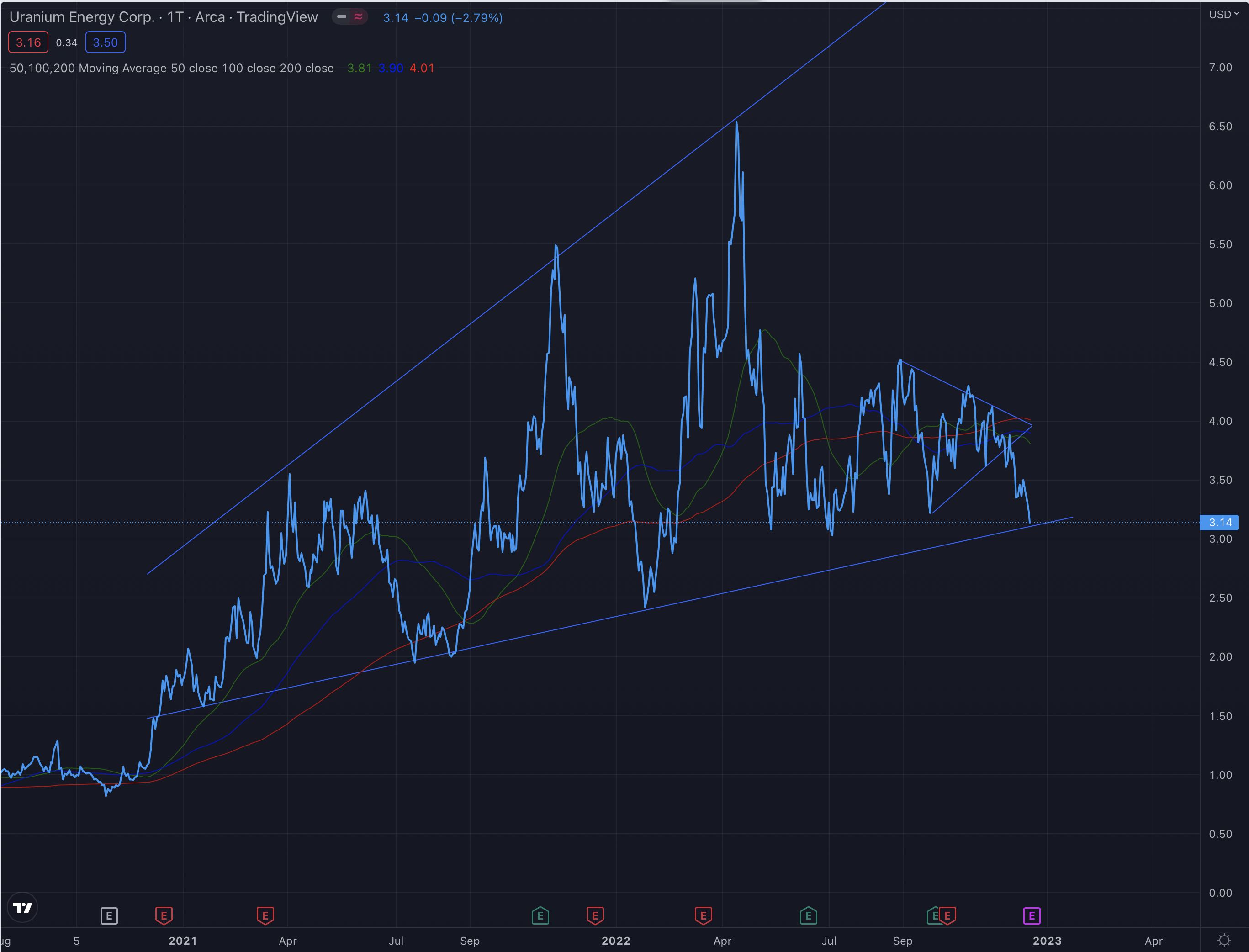Click the 5.00 level on price scale
The image size is (1249, 952).
[x=1220, y=303]
